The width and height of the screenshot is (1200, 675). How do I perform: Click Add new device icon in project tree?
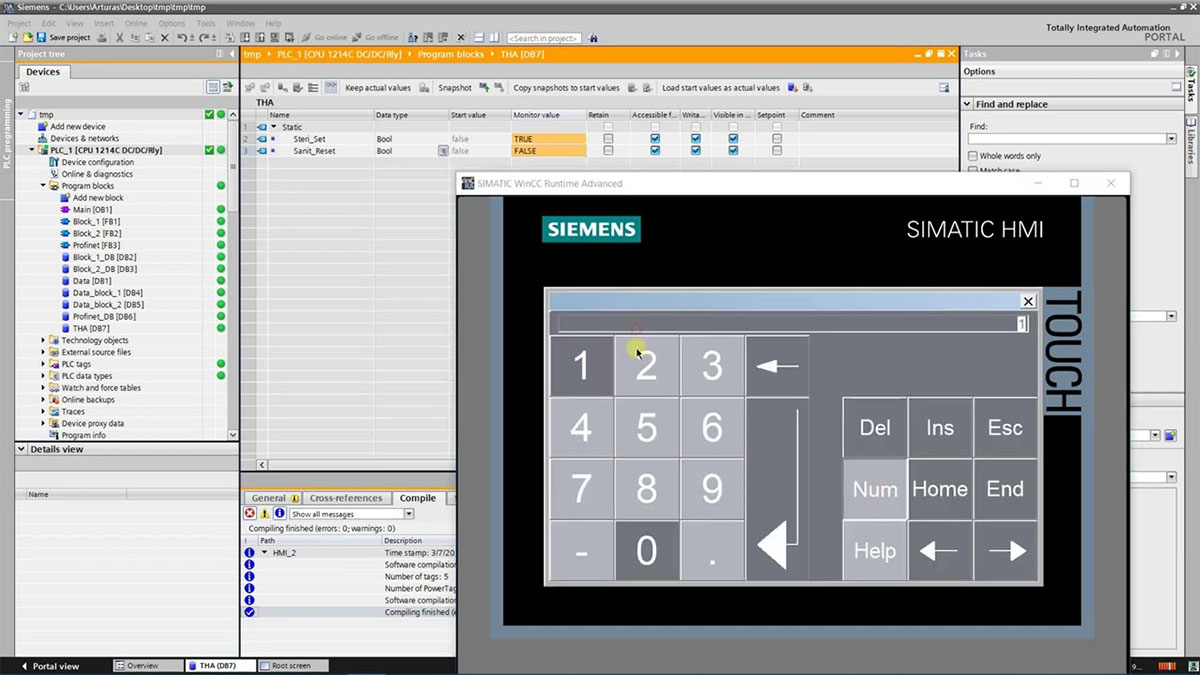pos(42,126)
